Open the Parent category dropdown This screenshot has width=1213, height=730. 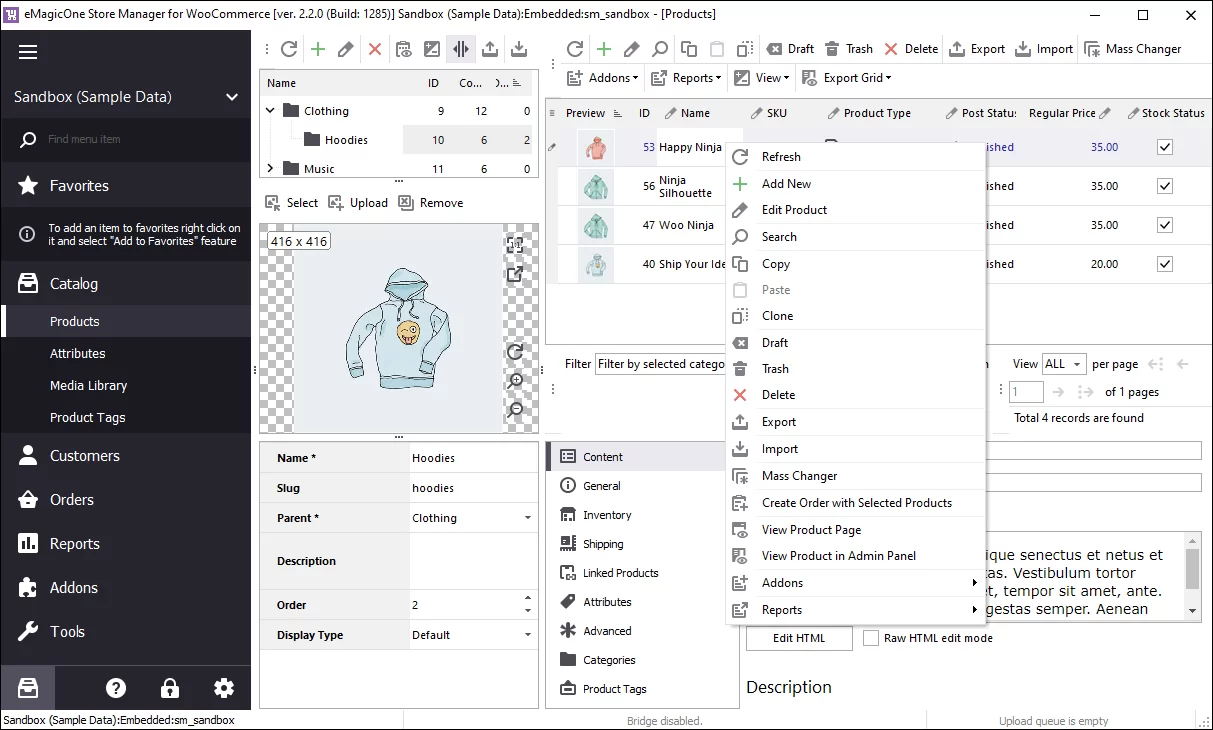528,518
